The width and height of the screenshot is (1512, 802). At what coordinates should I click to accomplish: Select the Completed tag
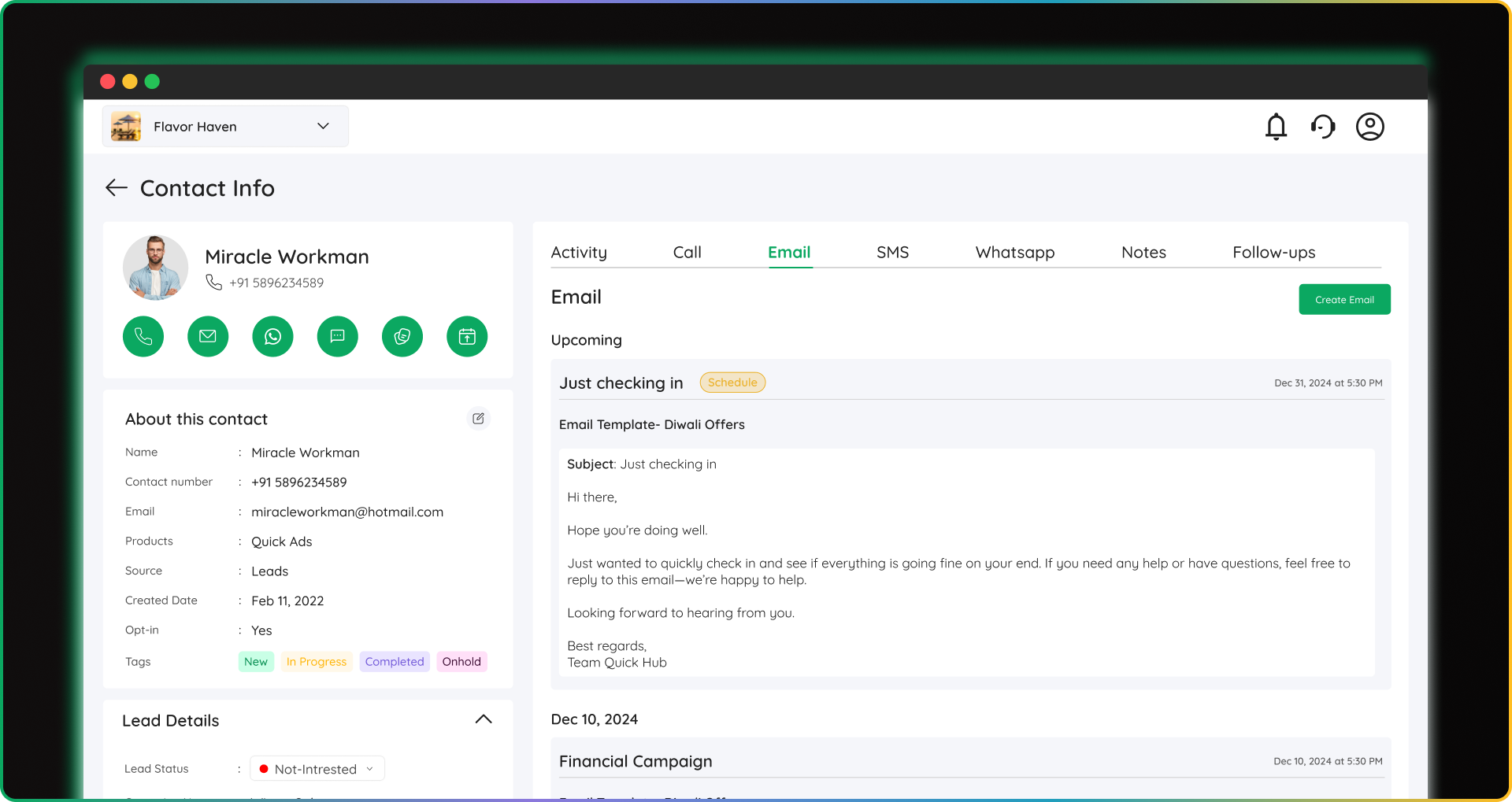395,662
